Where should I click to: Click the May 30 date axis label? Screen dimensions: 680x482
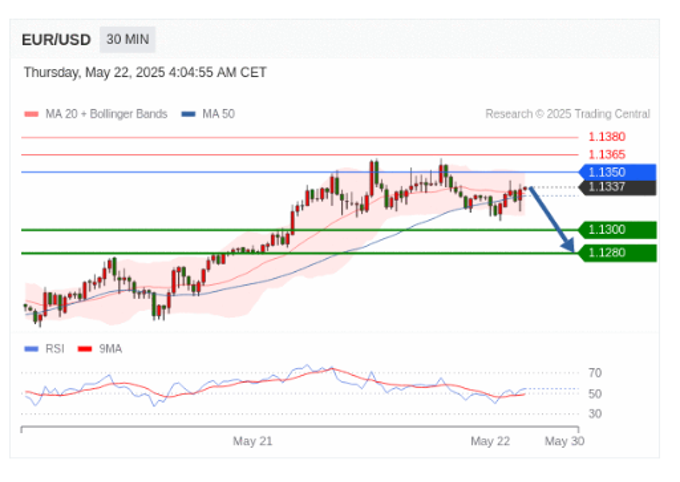click(564, 441)
